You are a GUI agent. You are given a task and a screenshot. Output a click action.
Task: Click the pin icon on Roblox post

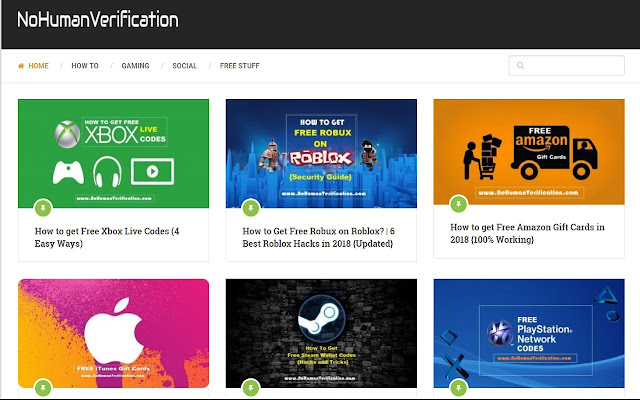(x=251, y=208)
